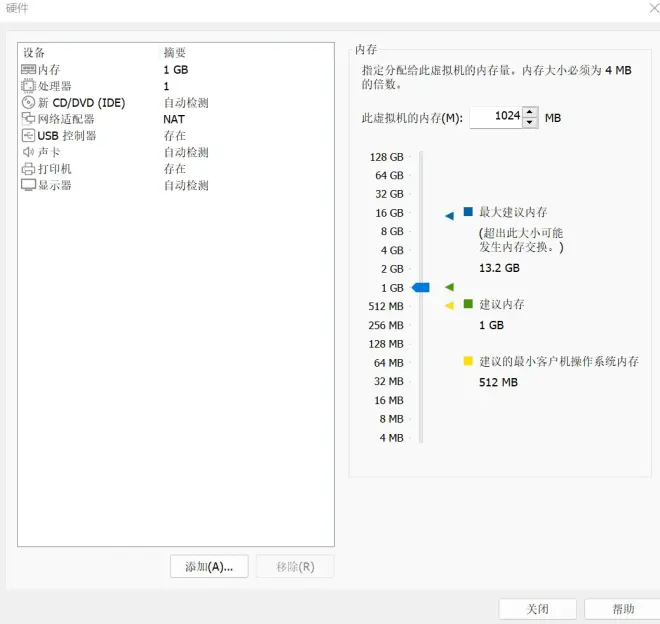The width and height of the screenshot is (660, 624).
Task: Click the 关闭 button
Action: tap(538, 609)
